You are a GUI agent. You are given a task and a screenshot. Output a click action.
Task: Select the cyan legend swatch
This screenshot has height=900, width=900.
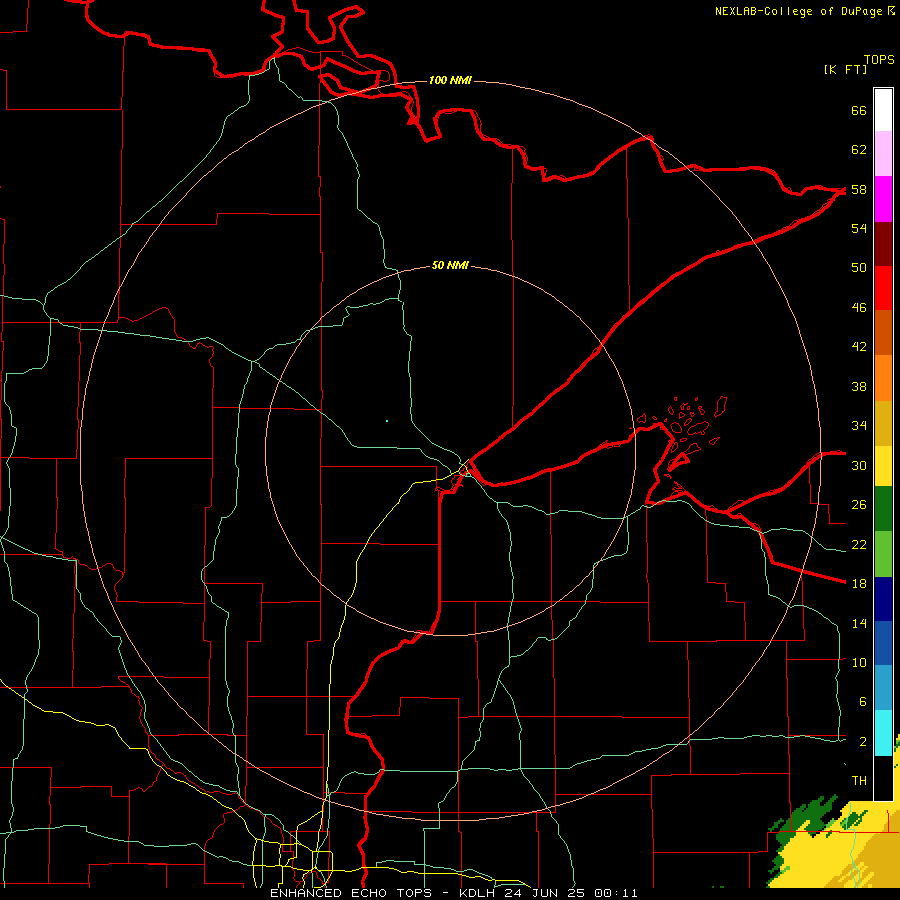click(x=883, y=733)
